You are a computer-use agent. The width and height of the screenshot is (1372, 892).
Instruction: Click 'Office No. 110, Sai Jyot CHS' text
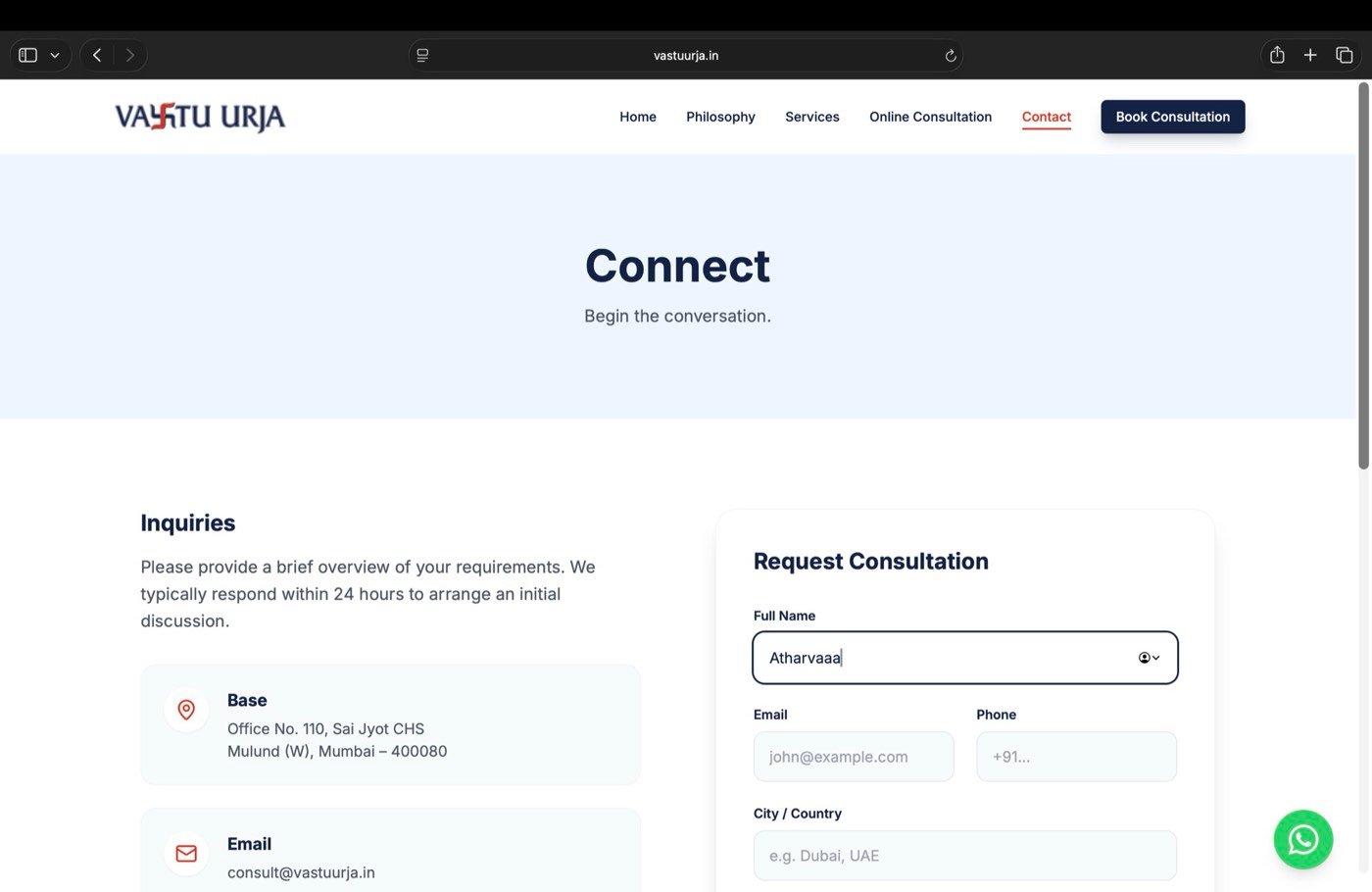click(x=325, y=728)
